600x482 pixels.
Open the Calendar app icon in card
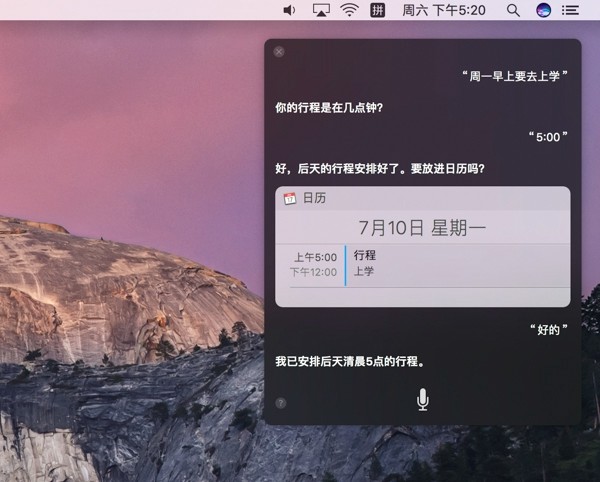click(290, 198)
